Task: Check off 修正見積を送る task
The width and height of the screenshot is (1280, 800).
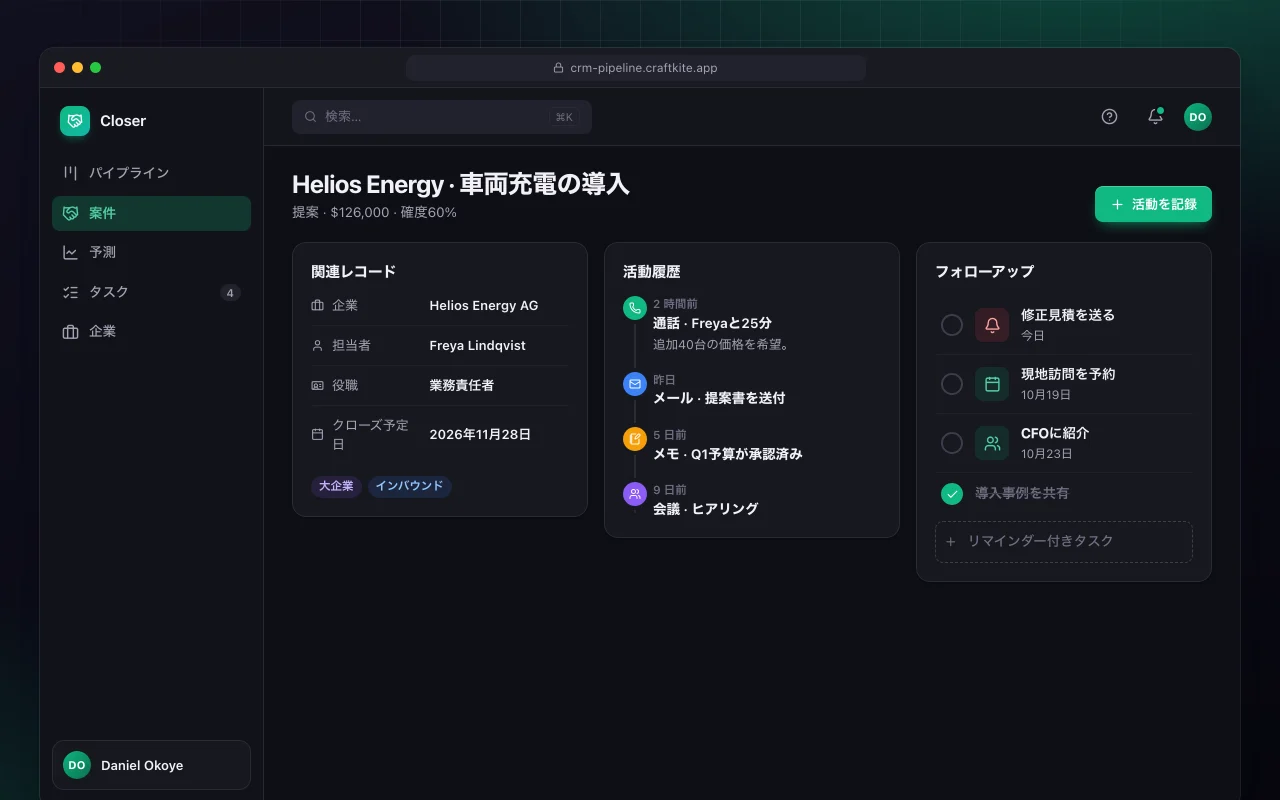Action: point(952,325)
